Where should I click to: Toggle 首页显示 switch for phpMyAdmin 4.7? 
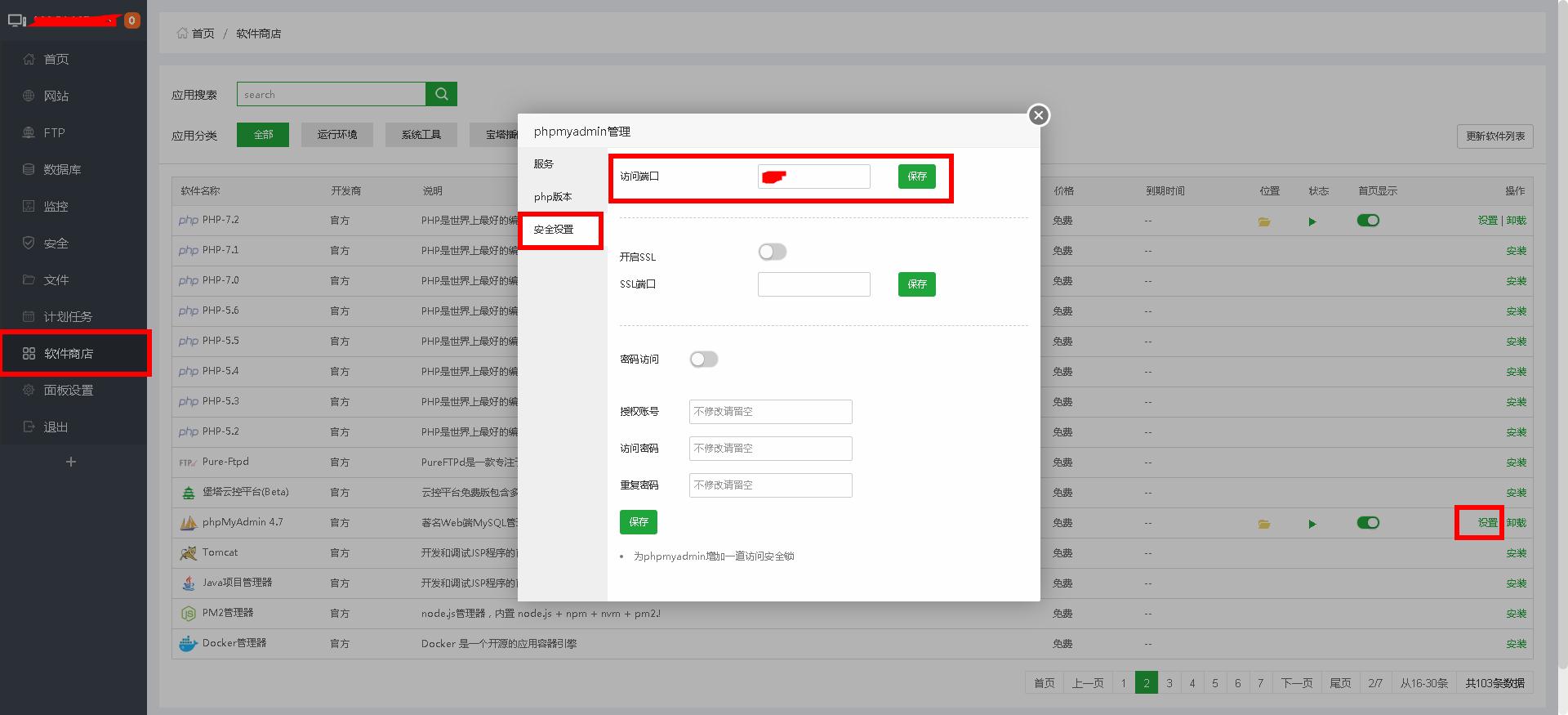click(1368, 523)
